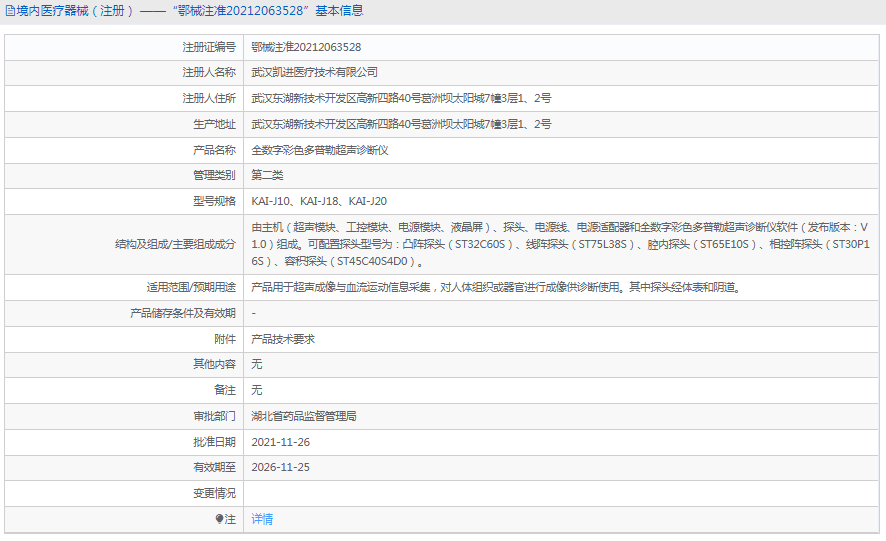Click the 变更情况 label

(214, 493)
